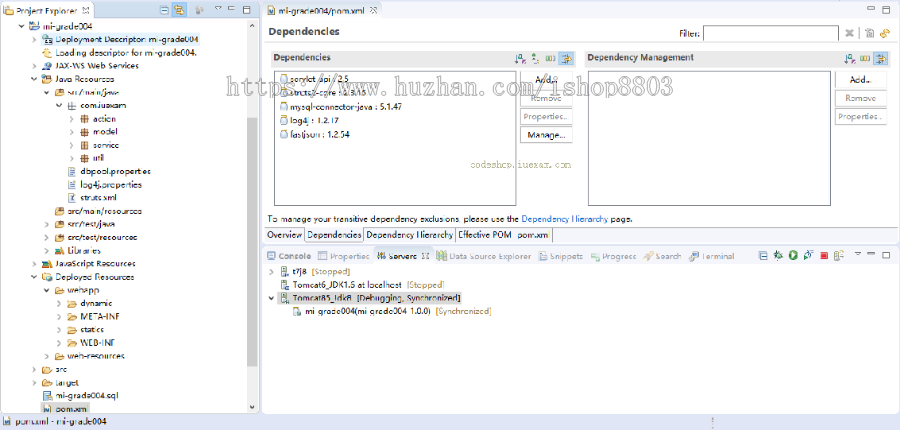Click Libraries node icon
This screenshot has height=430, width=900.
[x=59, y=251]
